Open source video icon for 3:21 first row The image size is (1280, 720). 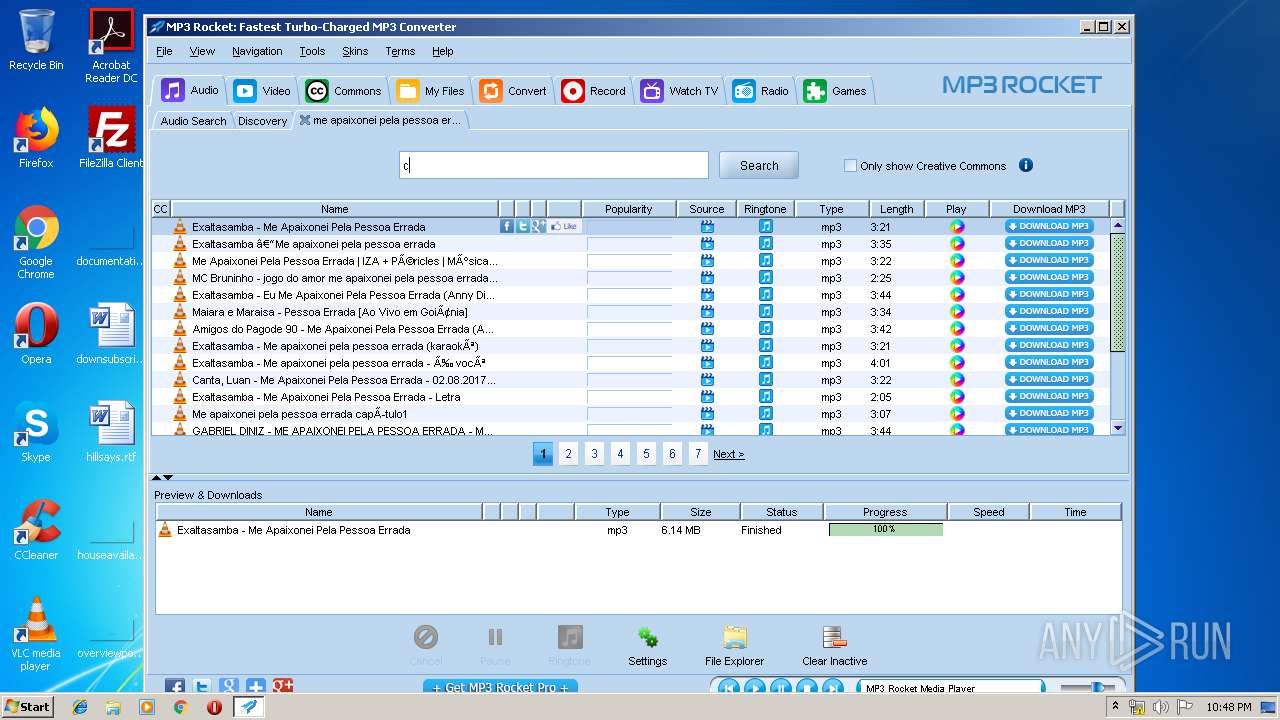click(x=707, y=227)
